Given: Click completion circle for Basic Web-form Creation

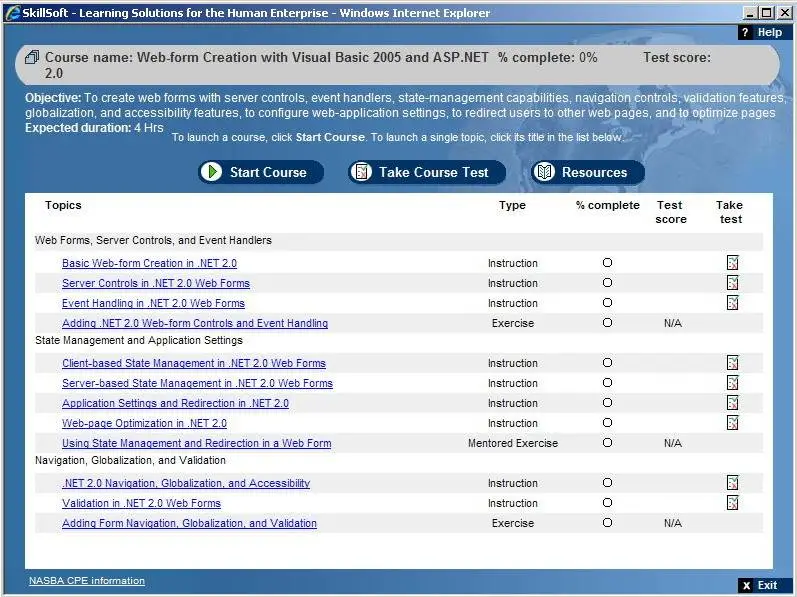Looking at the screenshot, I should coord(607,263).
